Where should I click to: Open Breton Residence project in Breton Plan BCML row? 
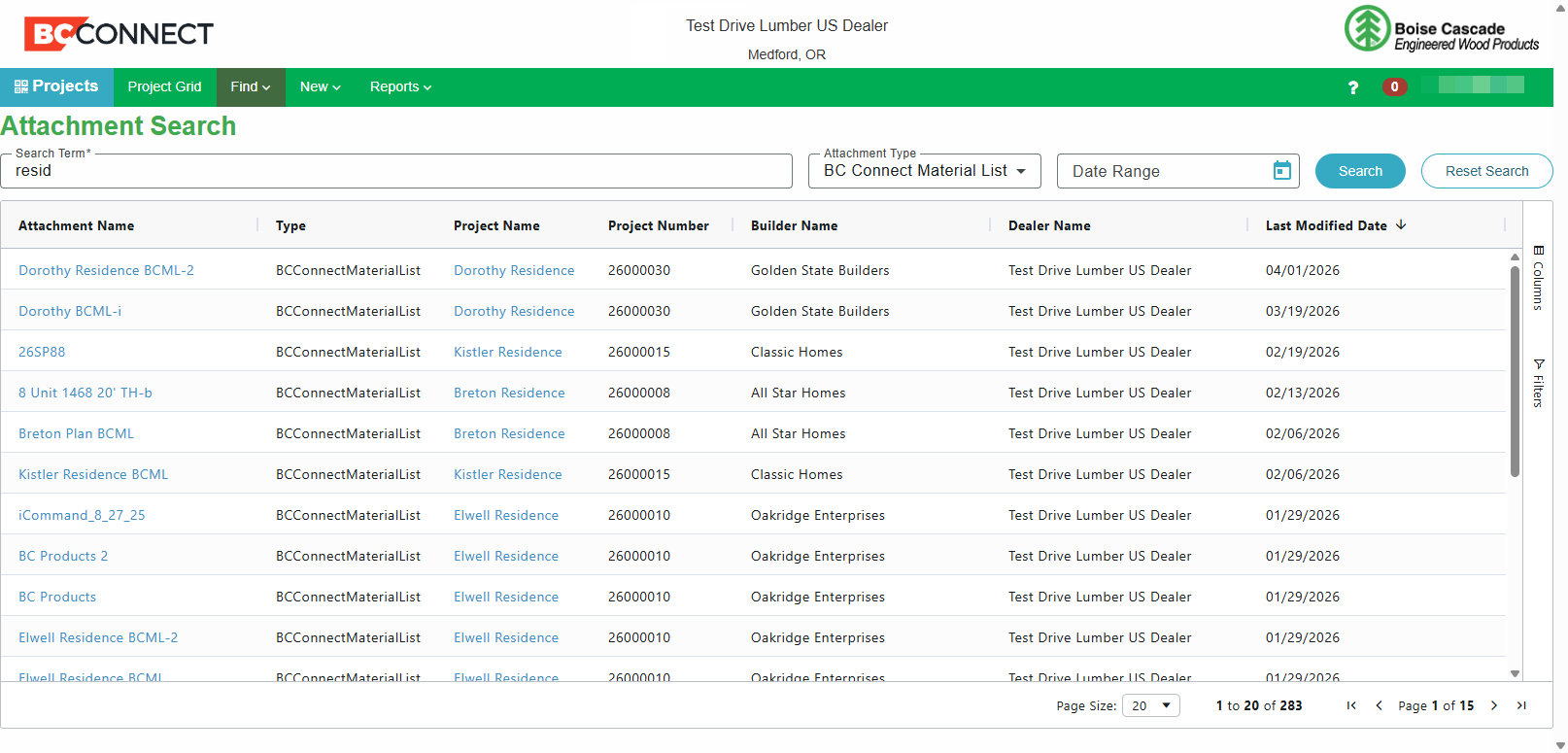pos(509,433)
